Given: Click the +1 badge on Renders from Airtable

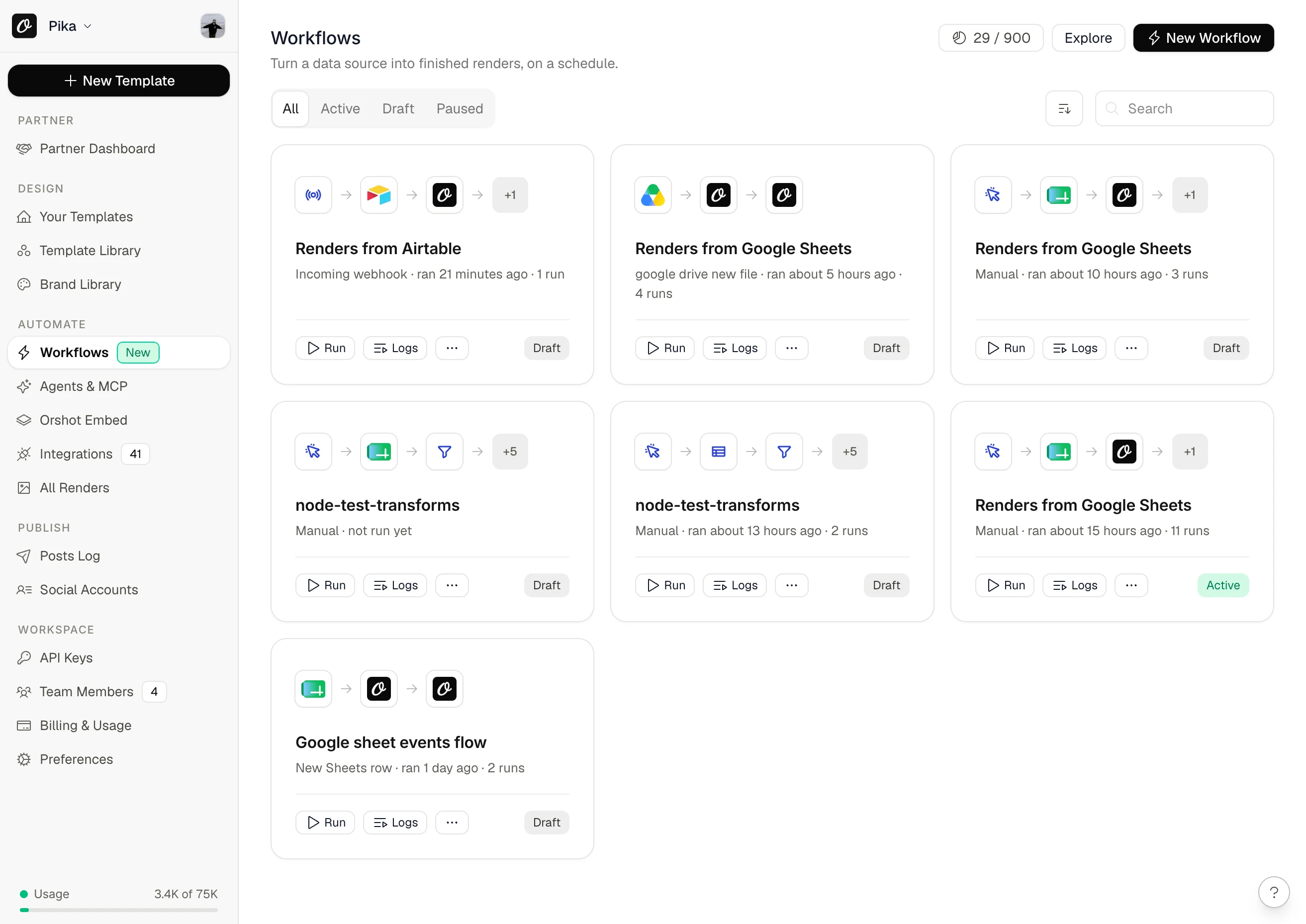Looking at the screenshot, I should coord(510,194).
